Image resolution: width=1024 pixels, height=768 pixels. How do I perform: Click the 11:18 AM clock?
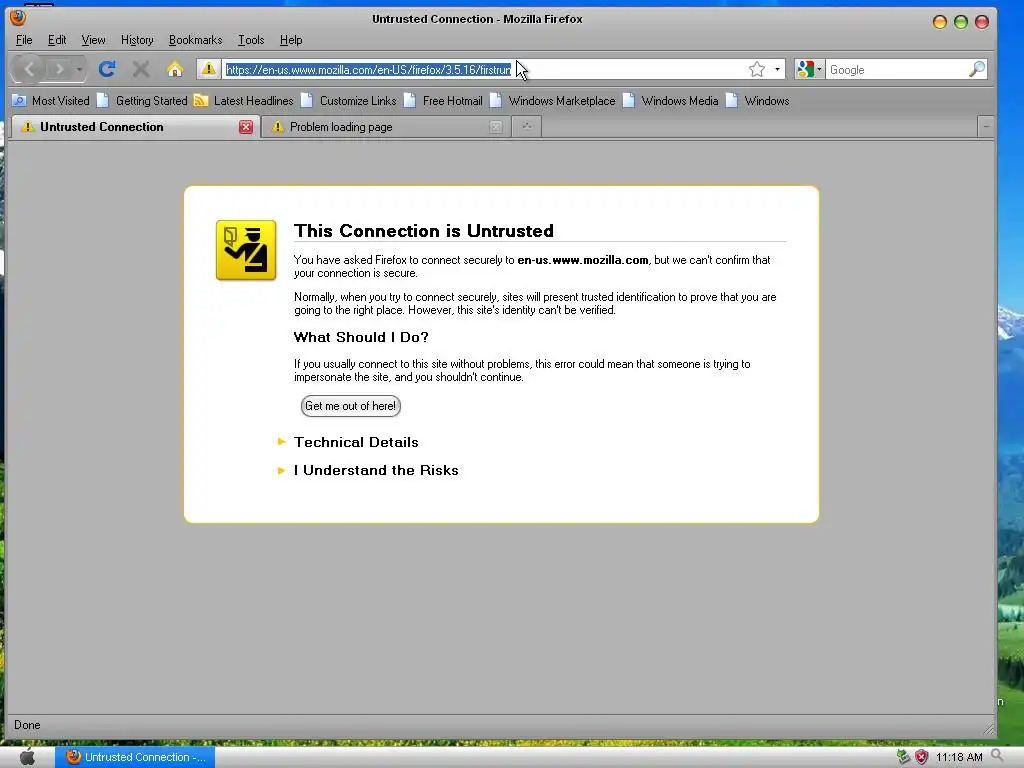point(959,757)
